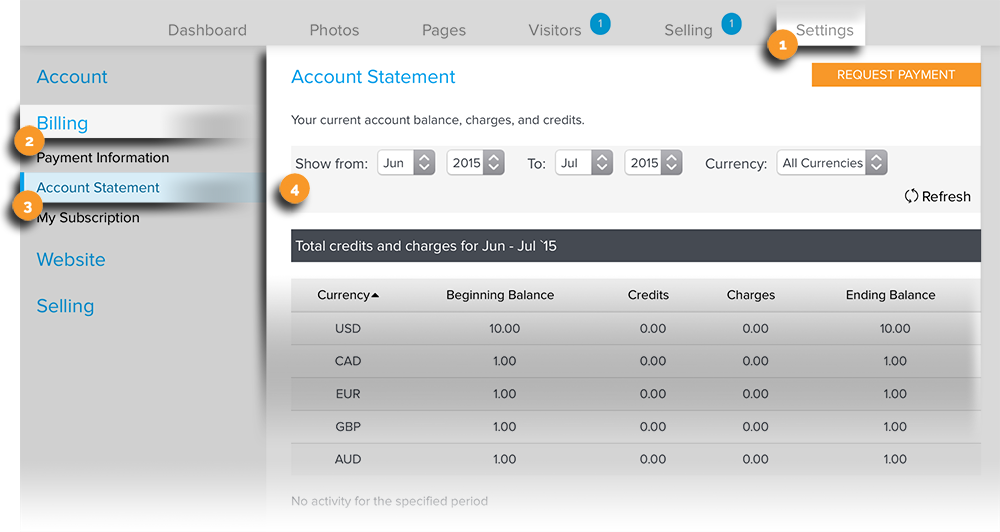The image size is (1000, 532).
Task: Click the Request Payment button
Action: pyautogui.click(x=896, y=75)
